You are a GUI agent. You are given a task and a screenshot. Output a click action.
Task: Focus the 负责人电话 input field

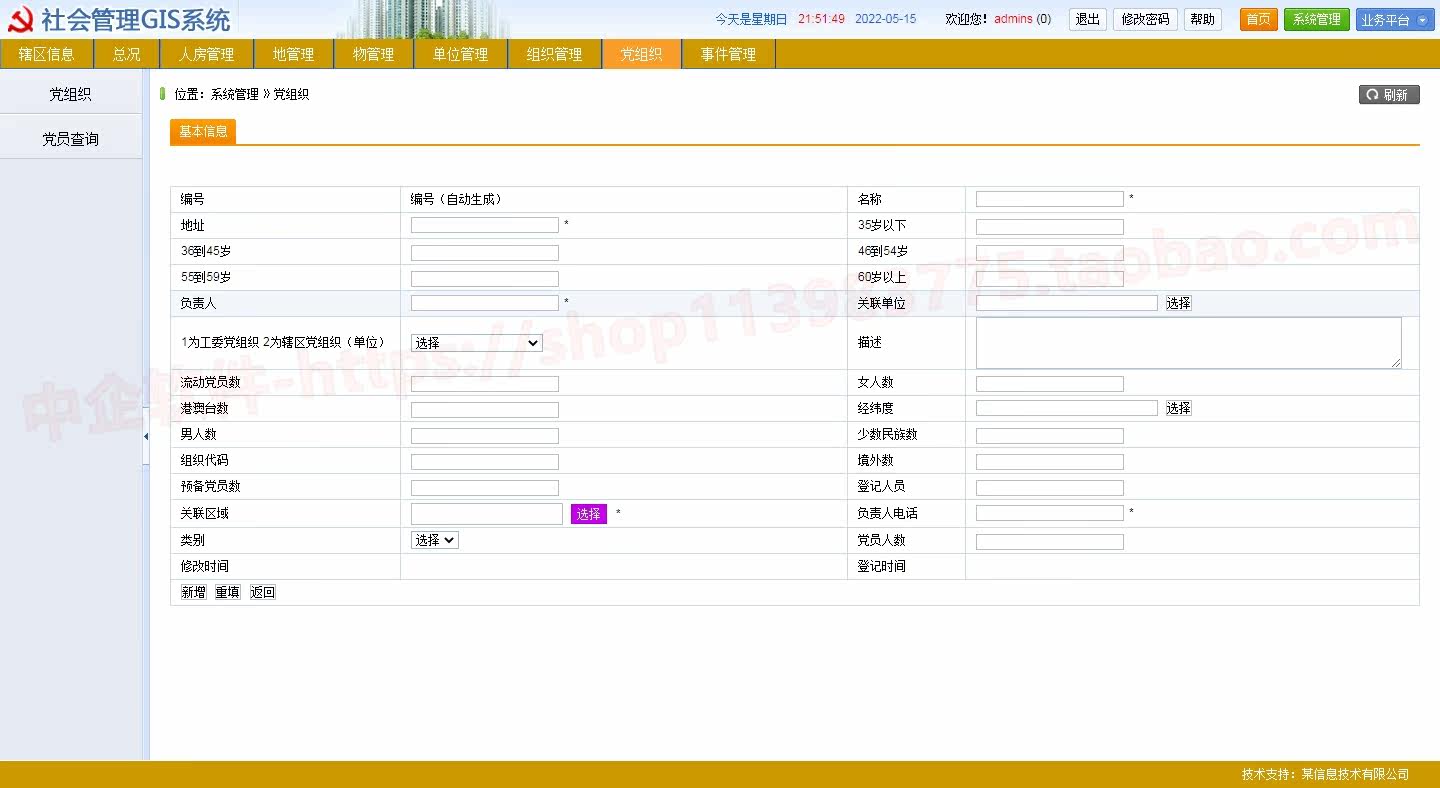point(1050,513)
